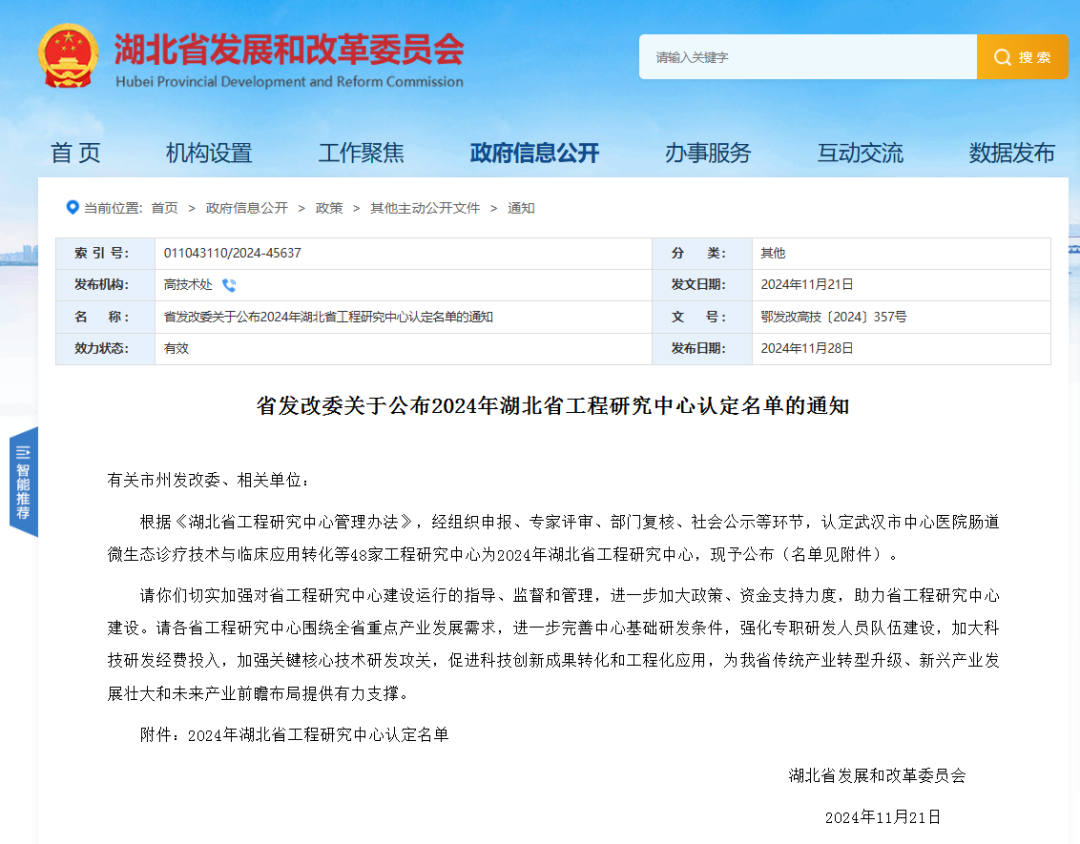Click the article heading 省发改委关于公布2024年湖北省工程研究中心认定名单的通知
This screenshot has width=1080, height=844.
point(552,406)
